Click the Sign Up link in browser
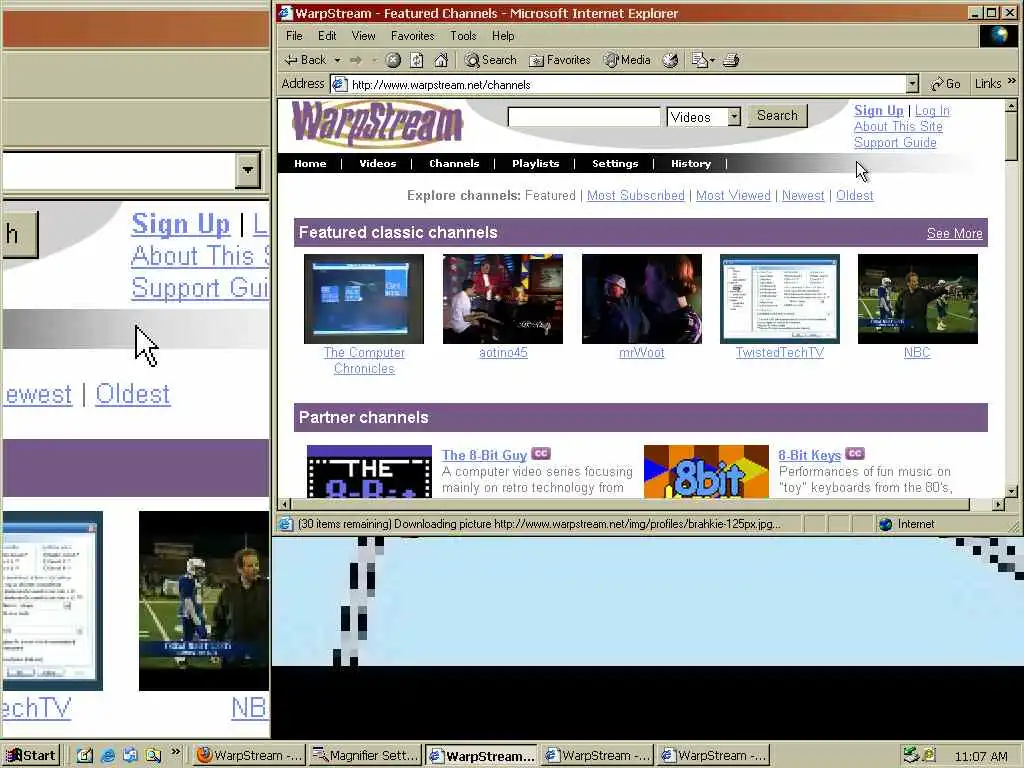Viewport: 1024px width, 768px height. (x=878, y=110)
